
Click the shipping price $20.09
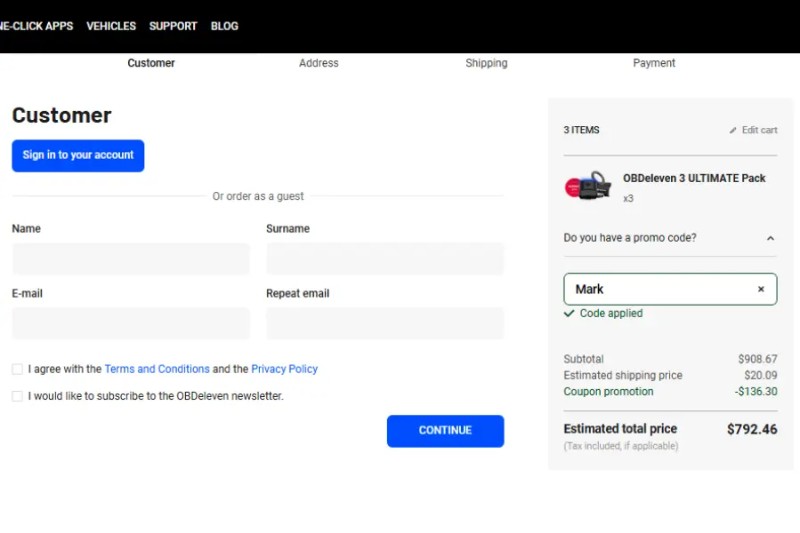(761, 375)
